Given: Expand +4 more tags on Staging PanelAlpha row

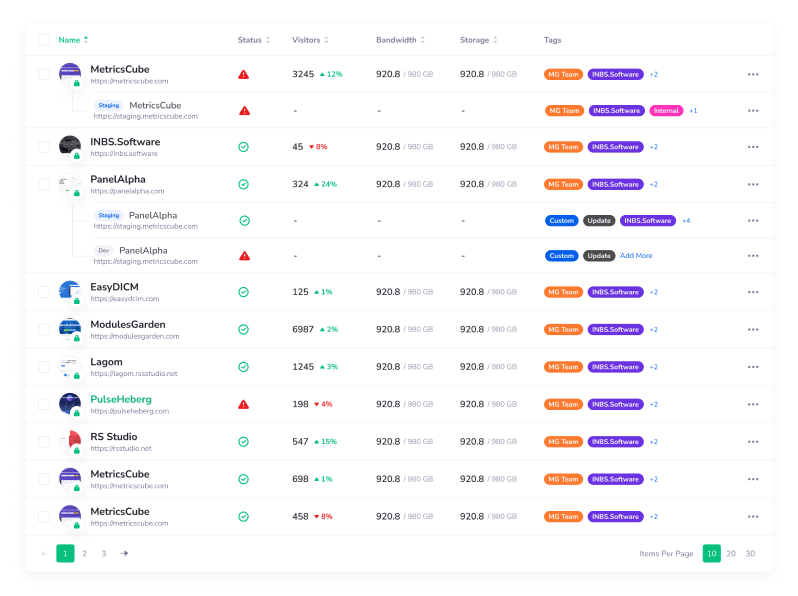Looking at the screenshot, I should click(x=686, y=221).
